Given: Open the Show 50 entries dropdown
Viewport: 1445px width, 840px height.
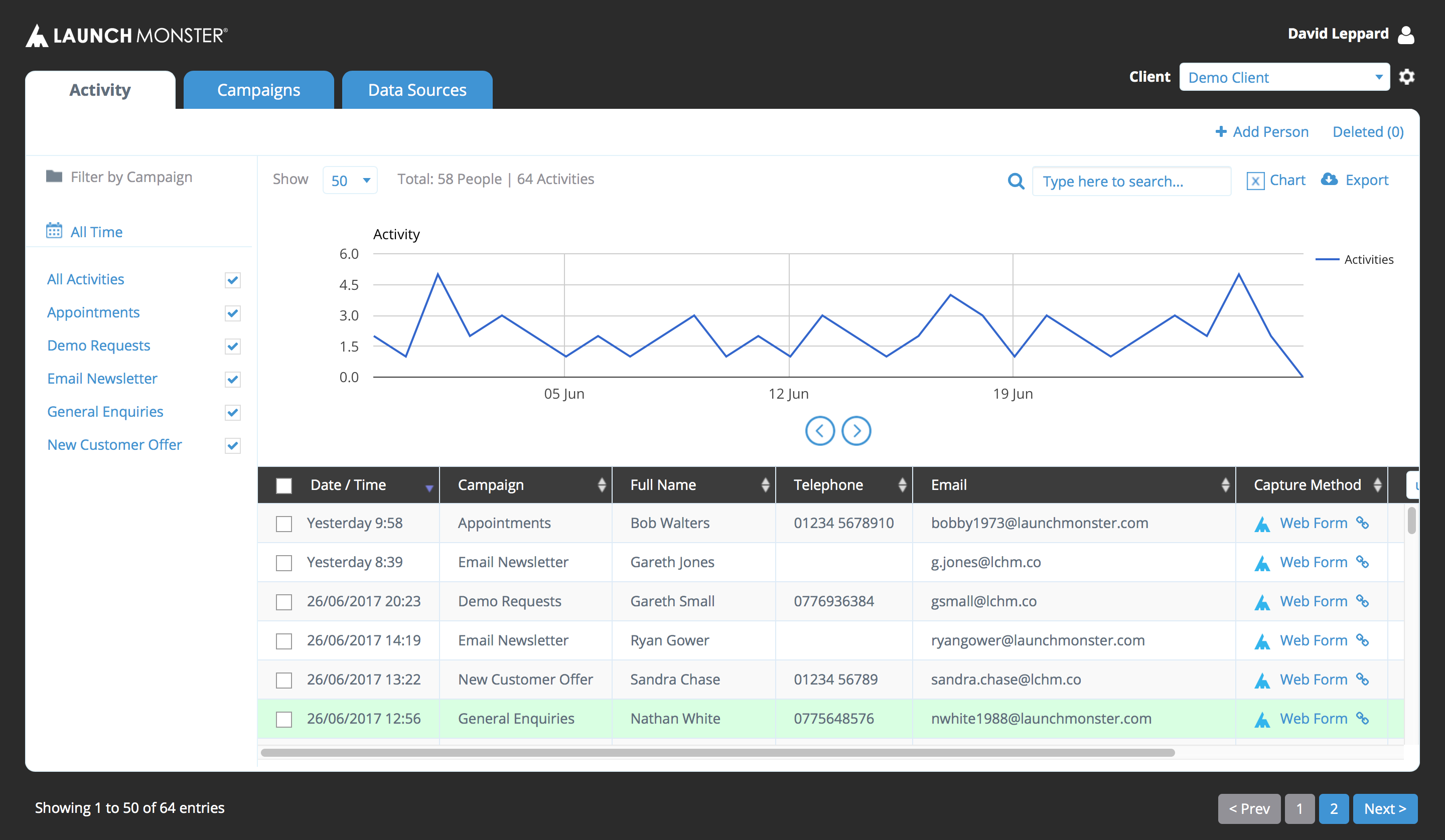Looking at the screenshot, I should point(350,181).
